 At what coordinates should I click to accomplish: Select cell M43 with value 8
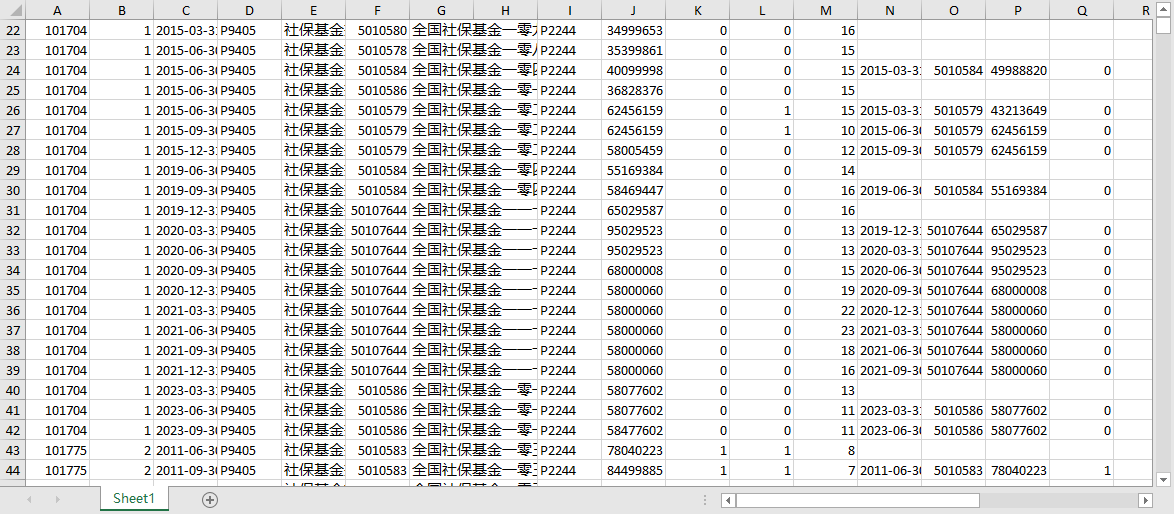(x=825, y=450)
